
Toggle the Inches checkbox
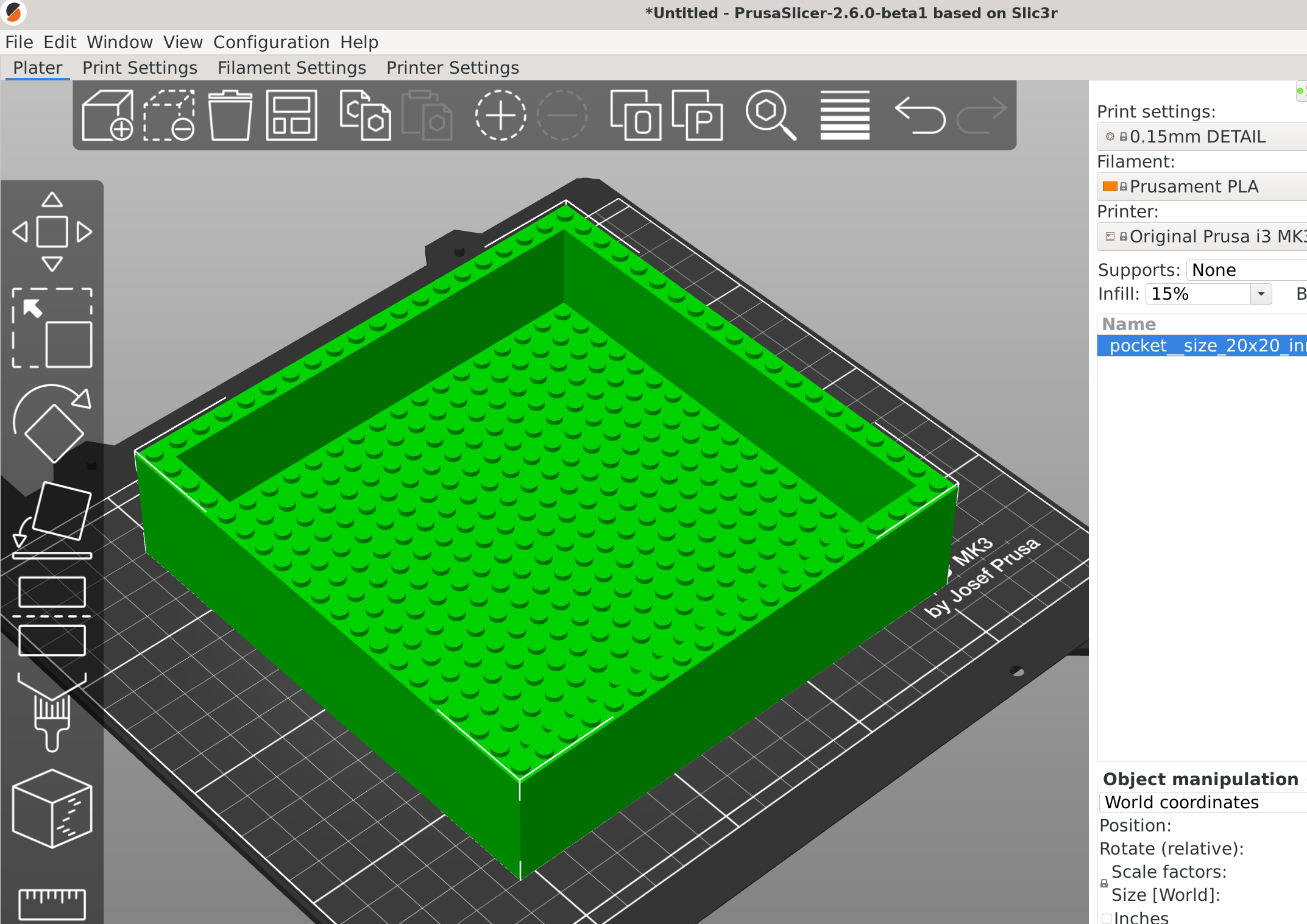click(x=1107, y=918)
